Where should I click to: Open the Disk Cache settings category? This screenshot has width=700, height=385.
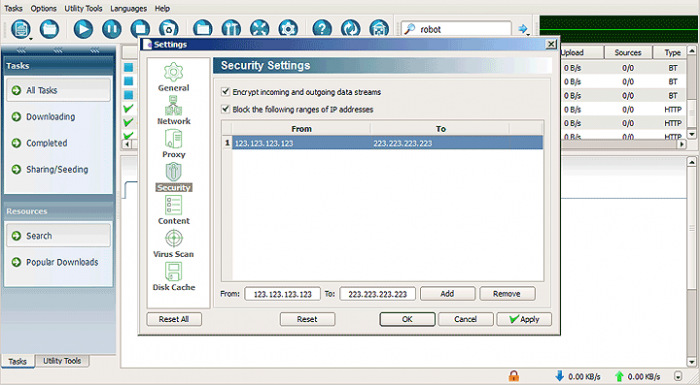174,276
